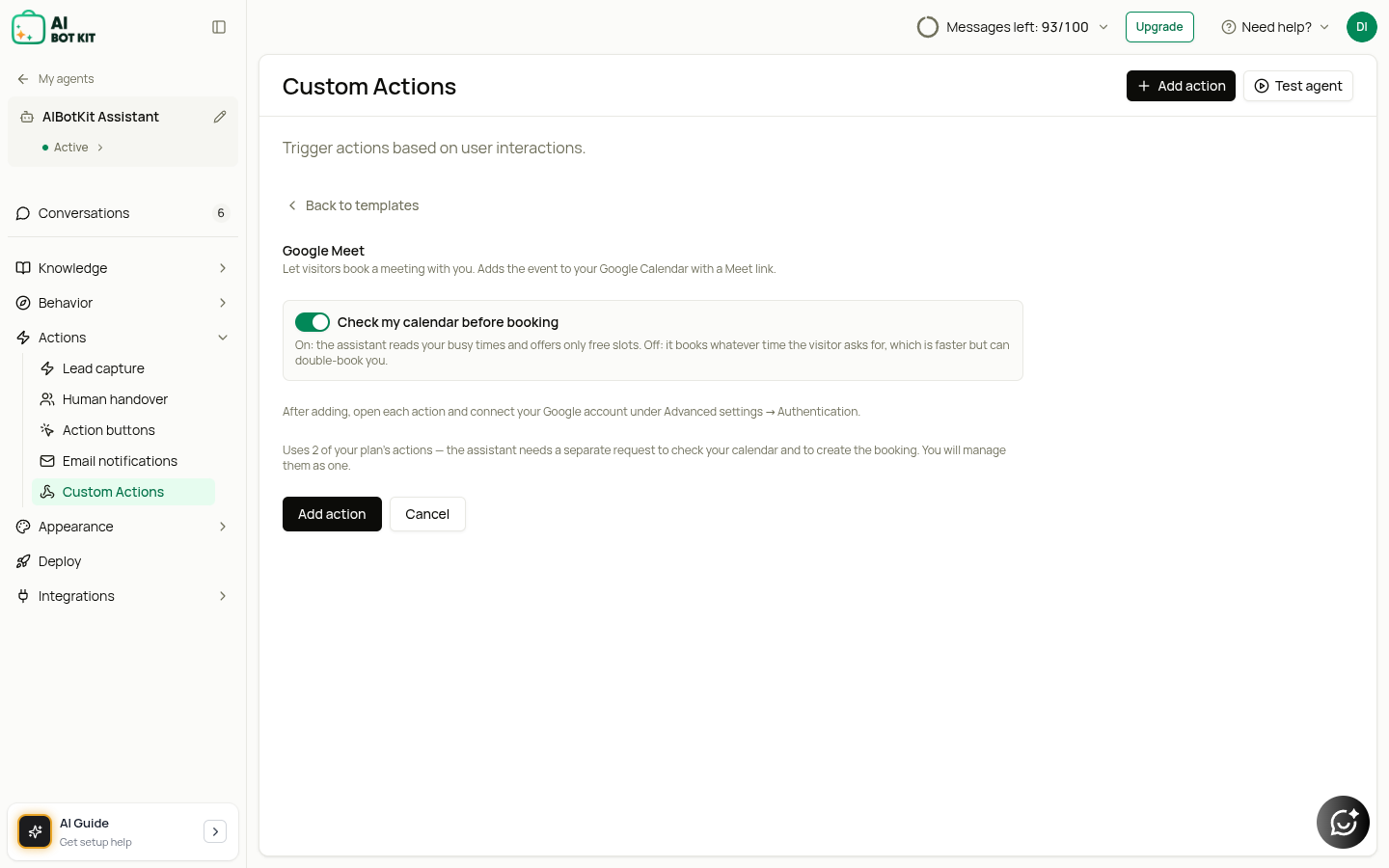Expand the Knowledge section chevron

click(223, 268)
